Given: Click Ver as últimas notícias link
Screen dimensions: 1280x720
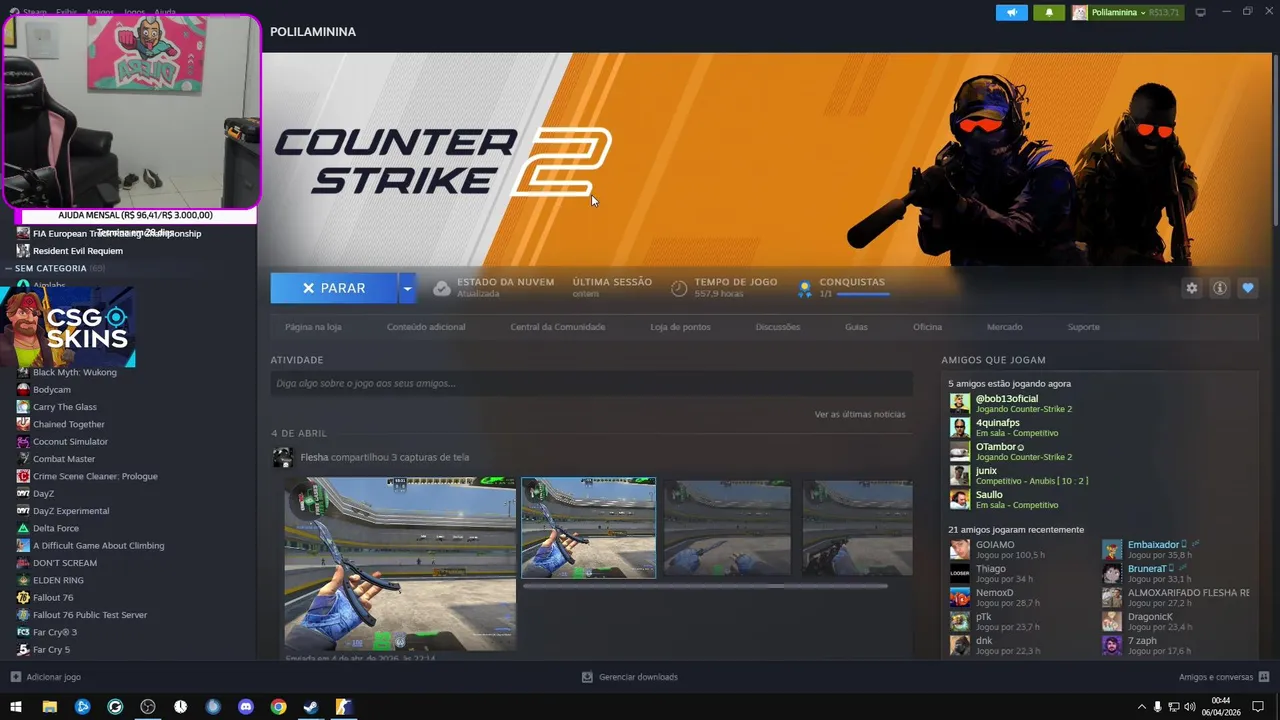Looking at the screenshot, I should [860, 414].
